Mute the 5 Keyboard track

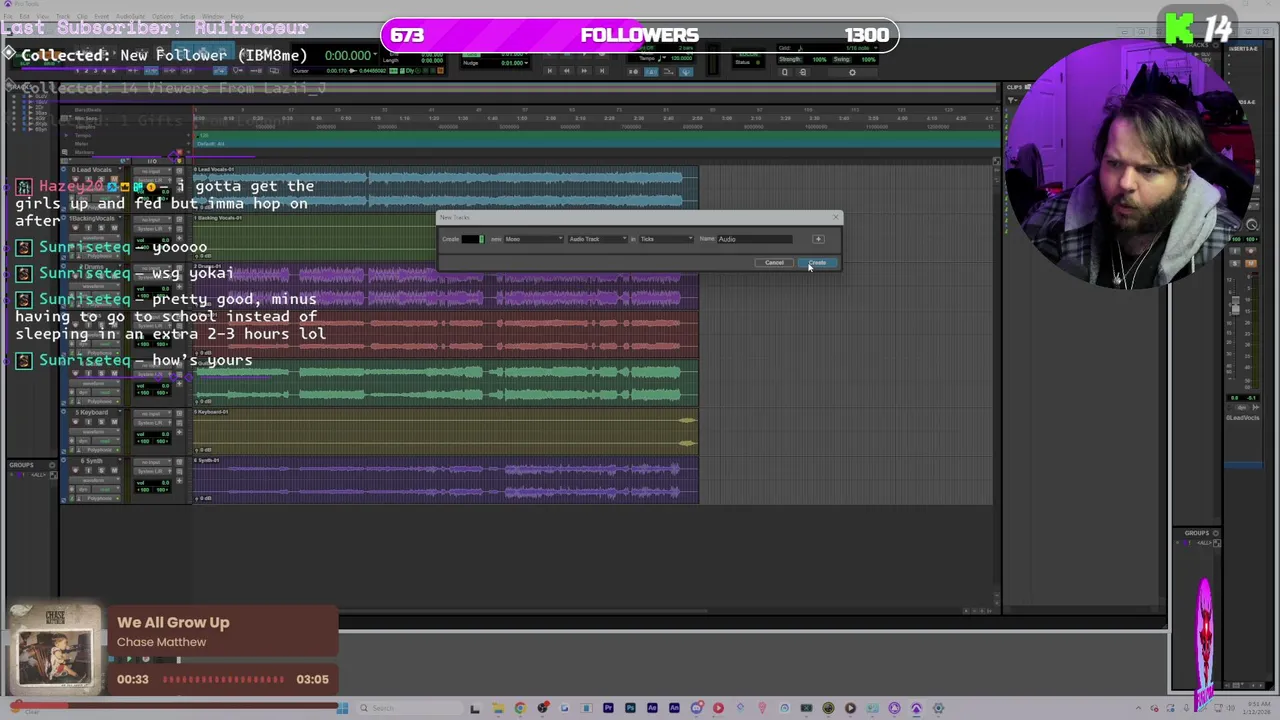(114, 422)
